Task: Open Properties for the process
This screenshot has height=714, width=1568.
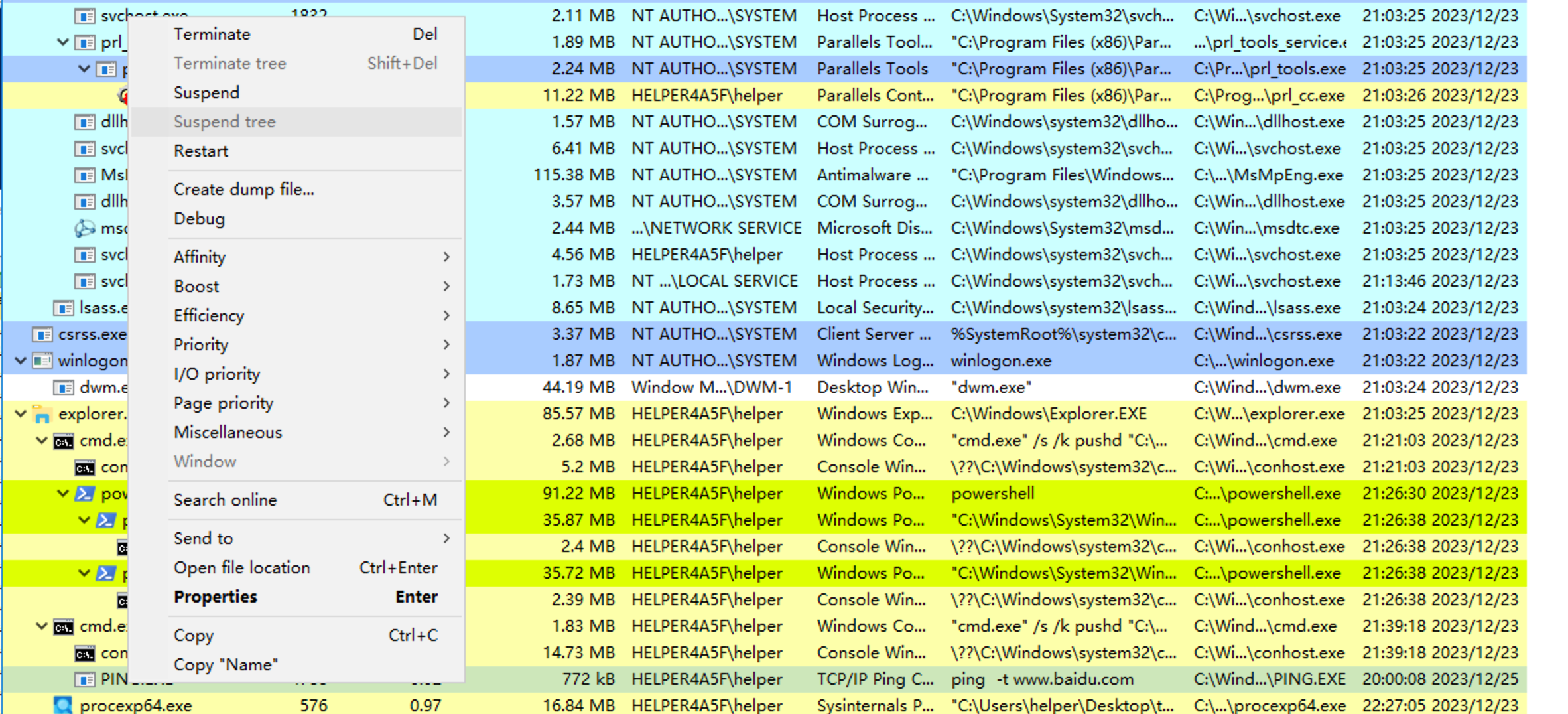Action: 216,597
